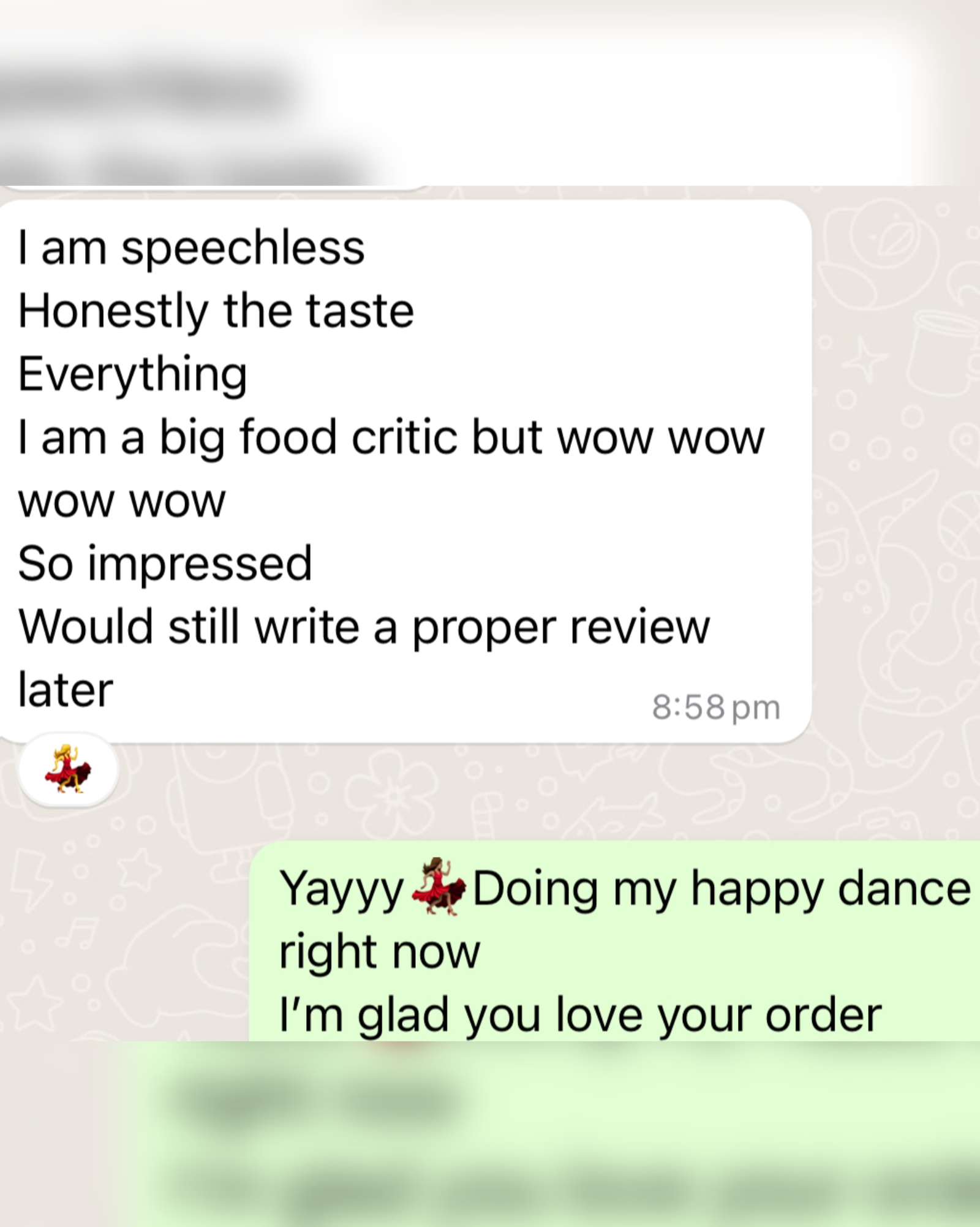980x1227 pixels.
Task: Tap the 'right now' line in the green bubble
Action: (379, 953)
